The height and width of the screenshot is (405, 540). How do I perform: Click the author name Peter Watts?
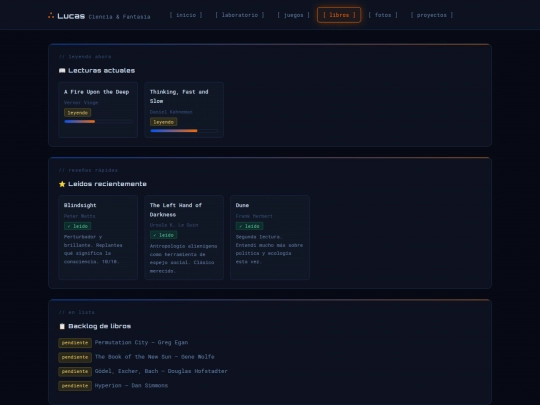click(x=79, y=216)
